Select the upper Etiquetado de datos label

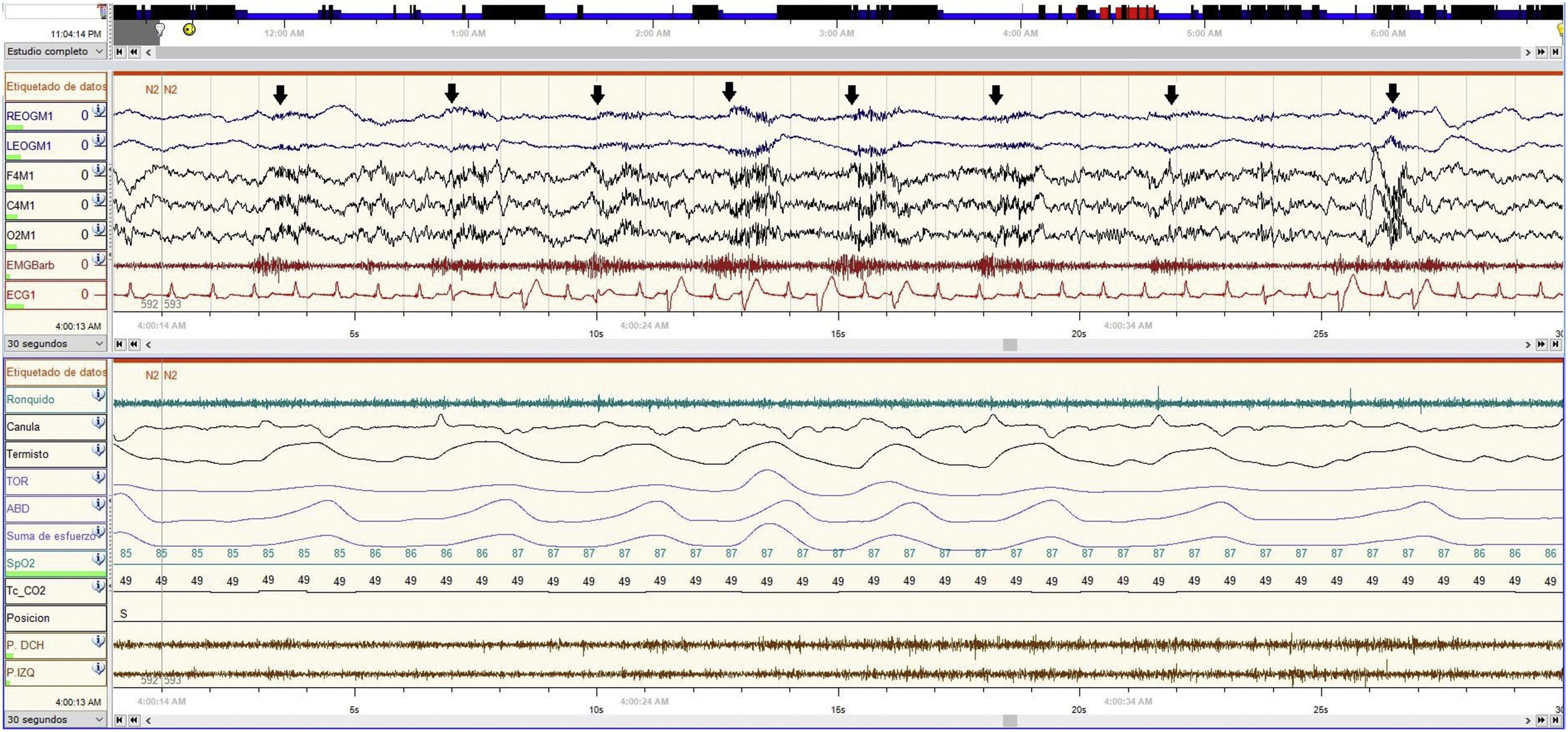click(56, 87)
